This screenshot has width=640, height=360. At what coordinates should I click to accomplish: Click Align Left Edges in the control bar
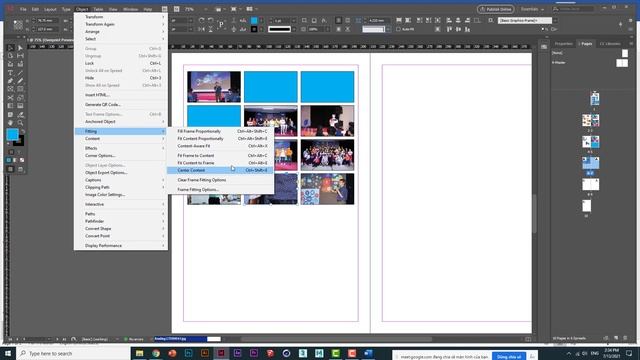pos(449,20)
